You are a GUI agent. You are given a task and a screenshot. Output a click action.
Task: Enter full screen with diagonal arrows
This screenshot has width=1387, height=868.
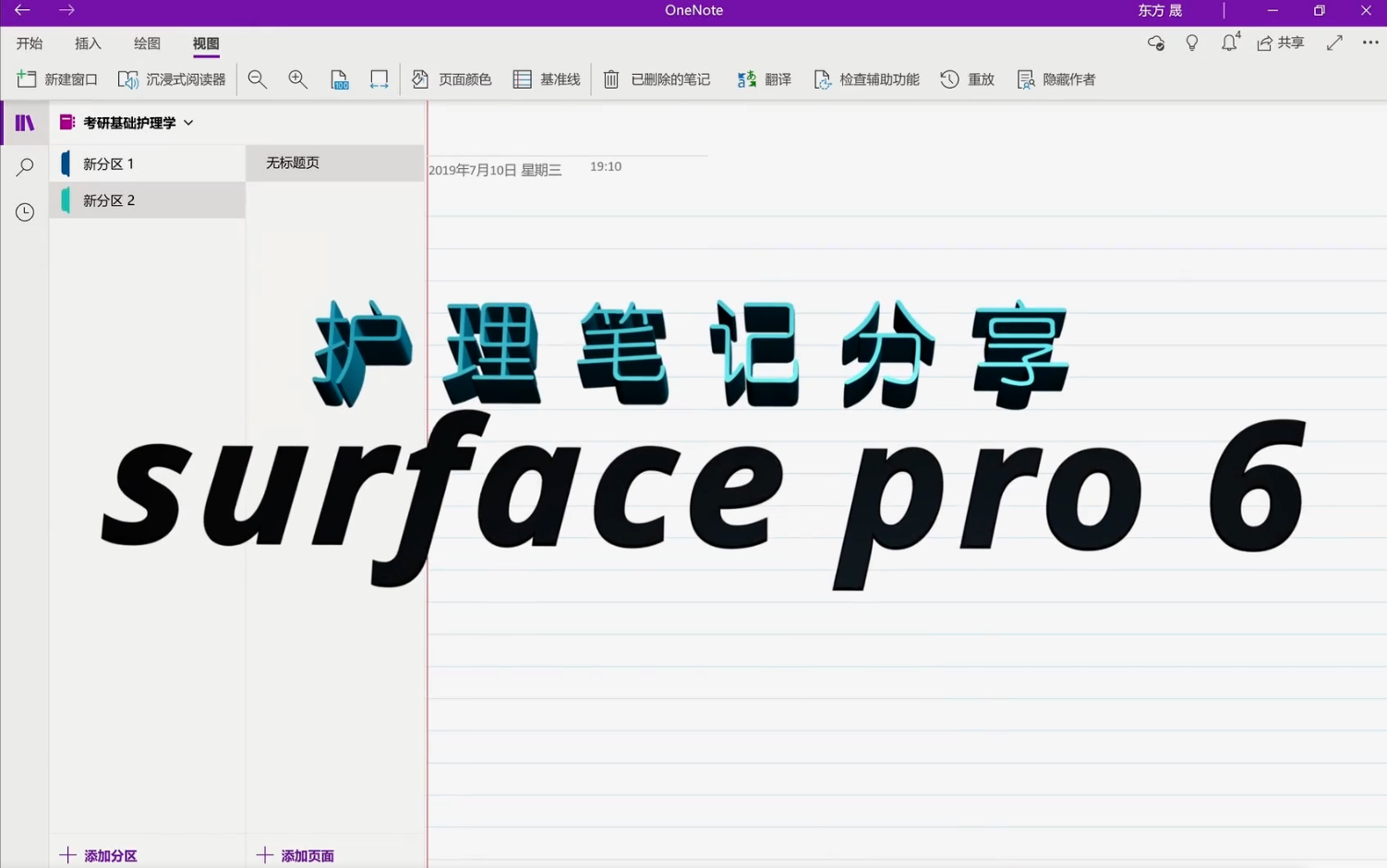click(x=1334, y=42)
